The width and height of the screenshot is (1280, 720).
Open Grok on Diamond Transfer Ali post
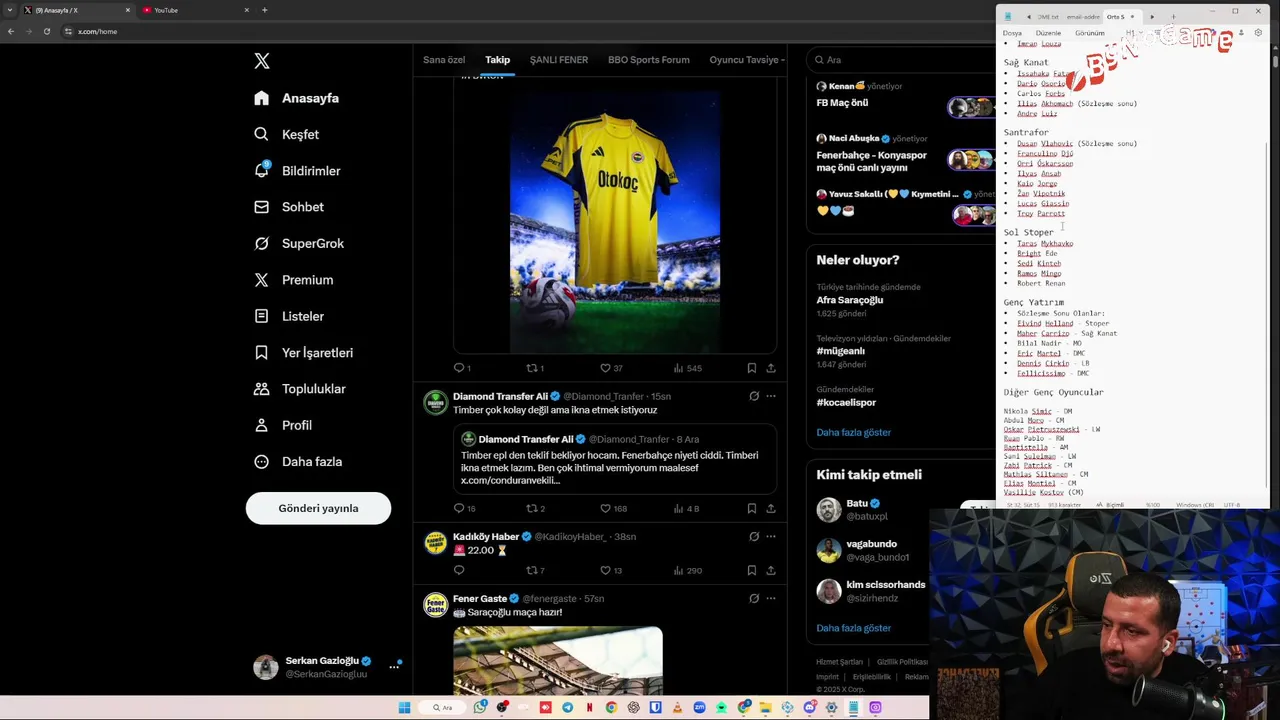(754, 396)
